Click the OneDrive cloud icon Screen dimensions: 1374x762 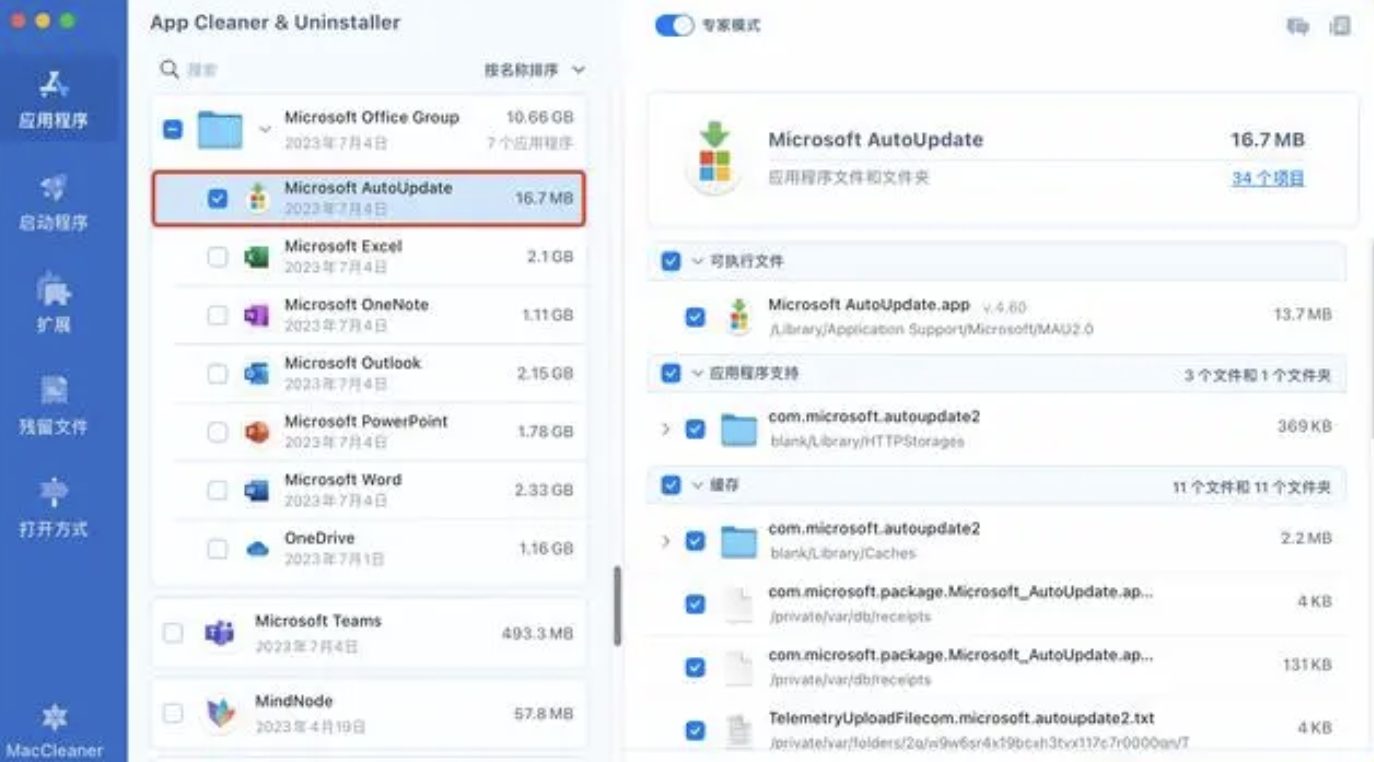coord(257,548)
